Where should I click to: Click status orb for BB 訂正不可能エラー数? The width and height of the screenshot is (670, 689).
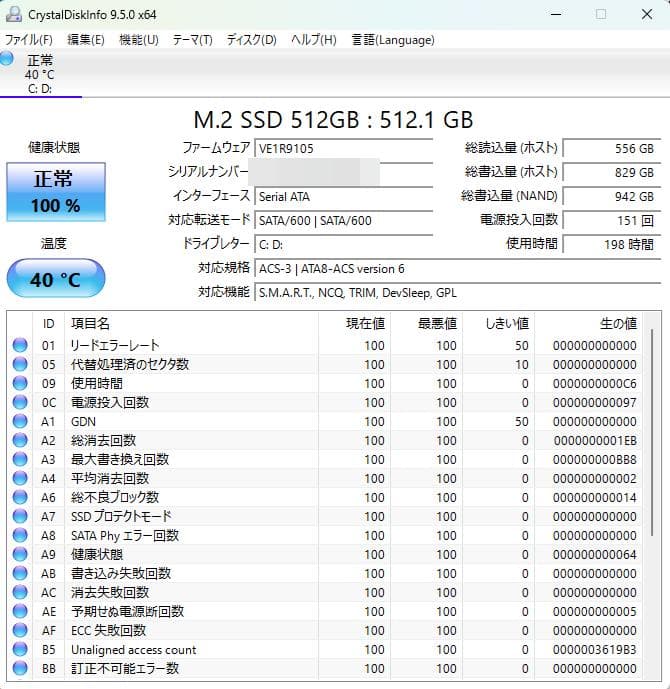click(20, 668)
